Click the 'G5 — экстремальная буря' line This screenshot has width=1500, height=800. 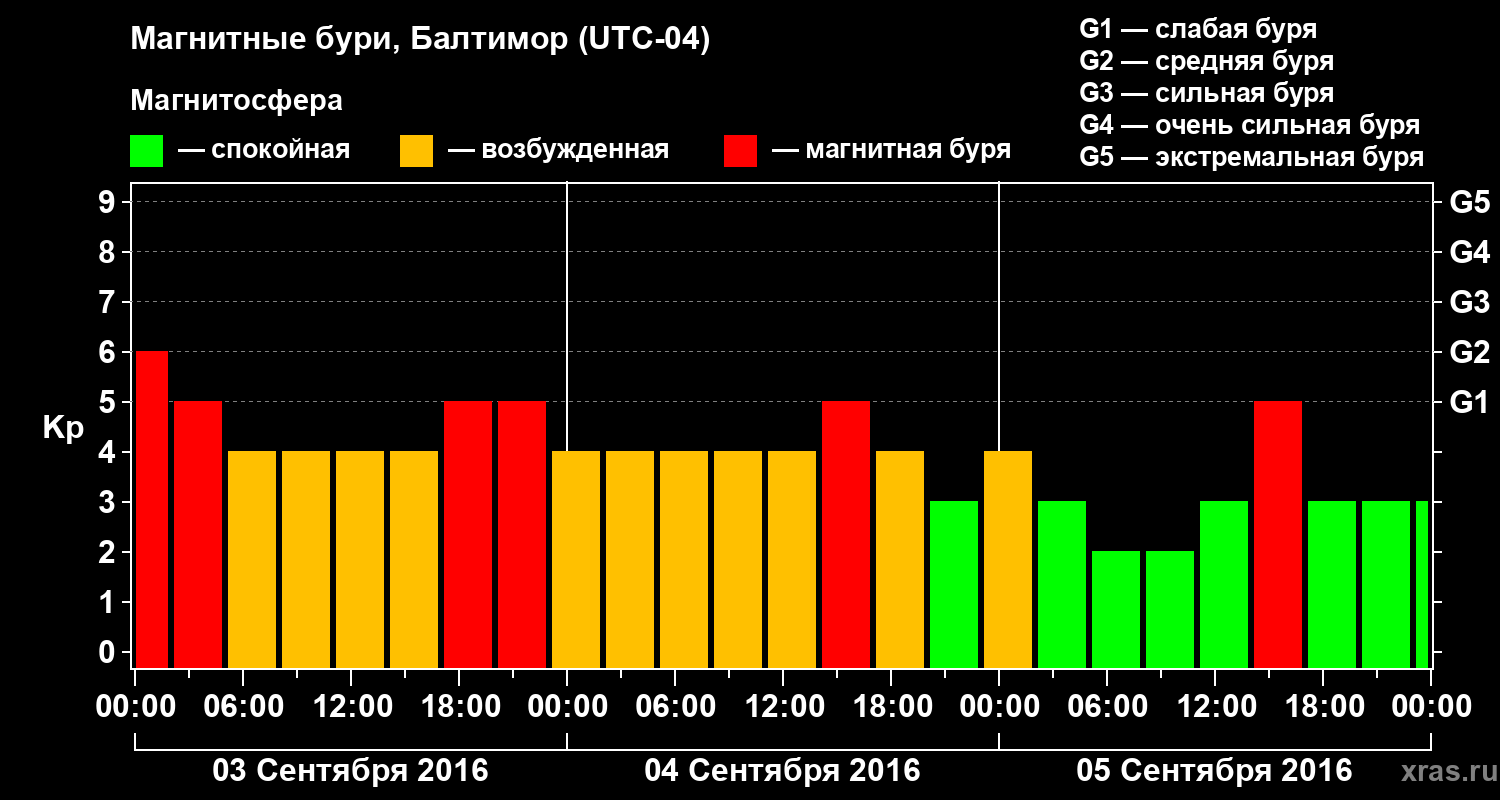tap(1251, 157)
